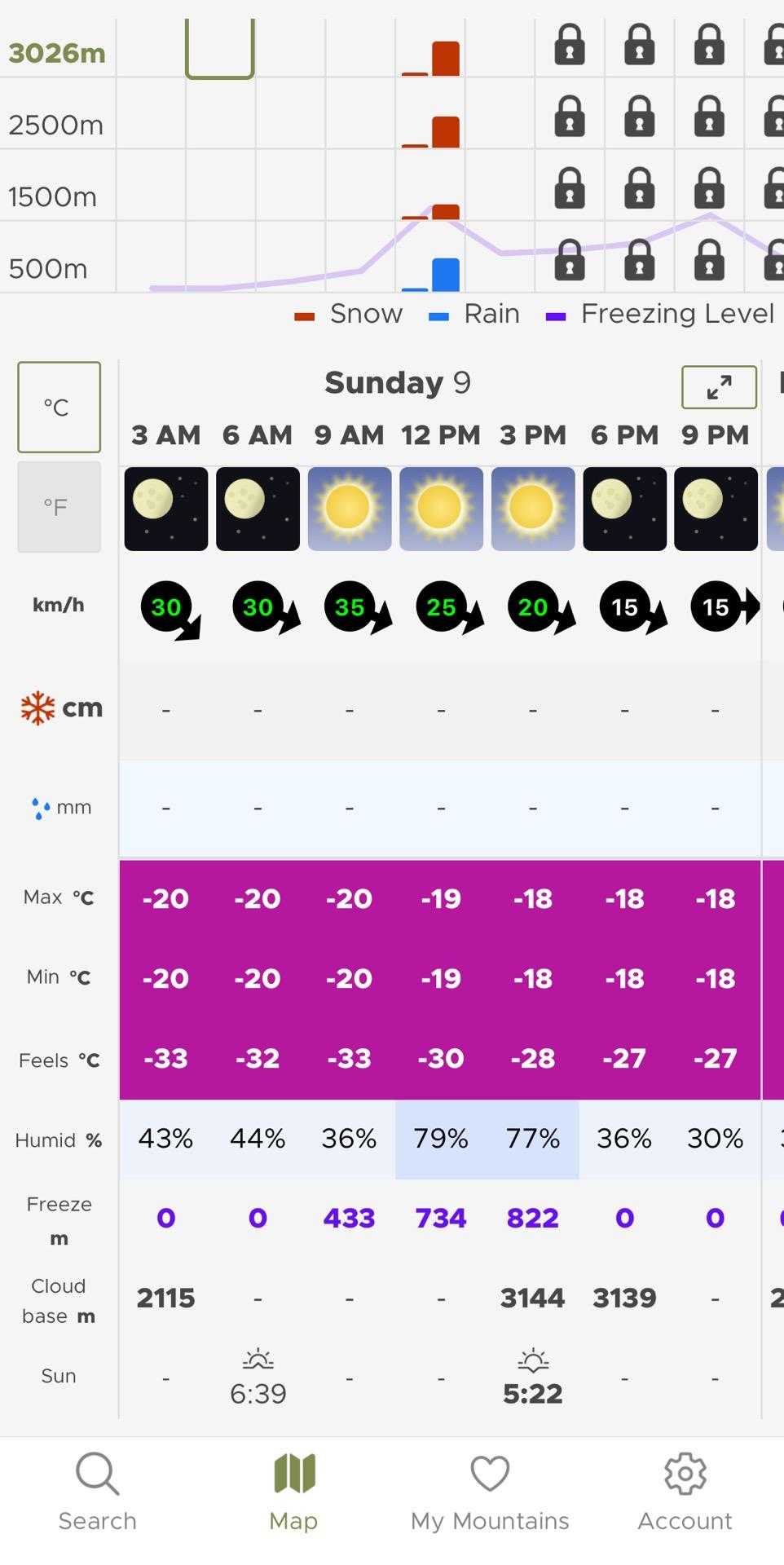The width and height of the screenshot is (784, 1565).
Task: Select the 500m elevation label
Action: pyautogui.click(x=48, y=268)
